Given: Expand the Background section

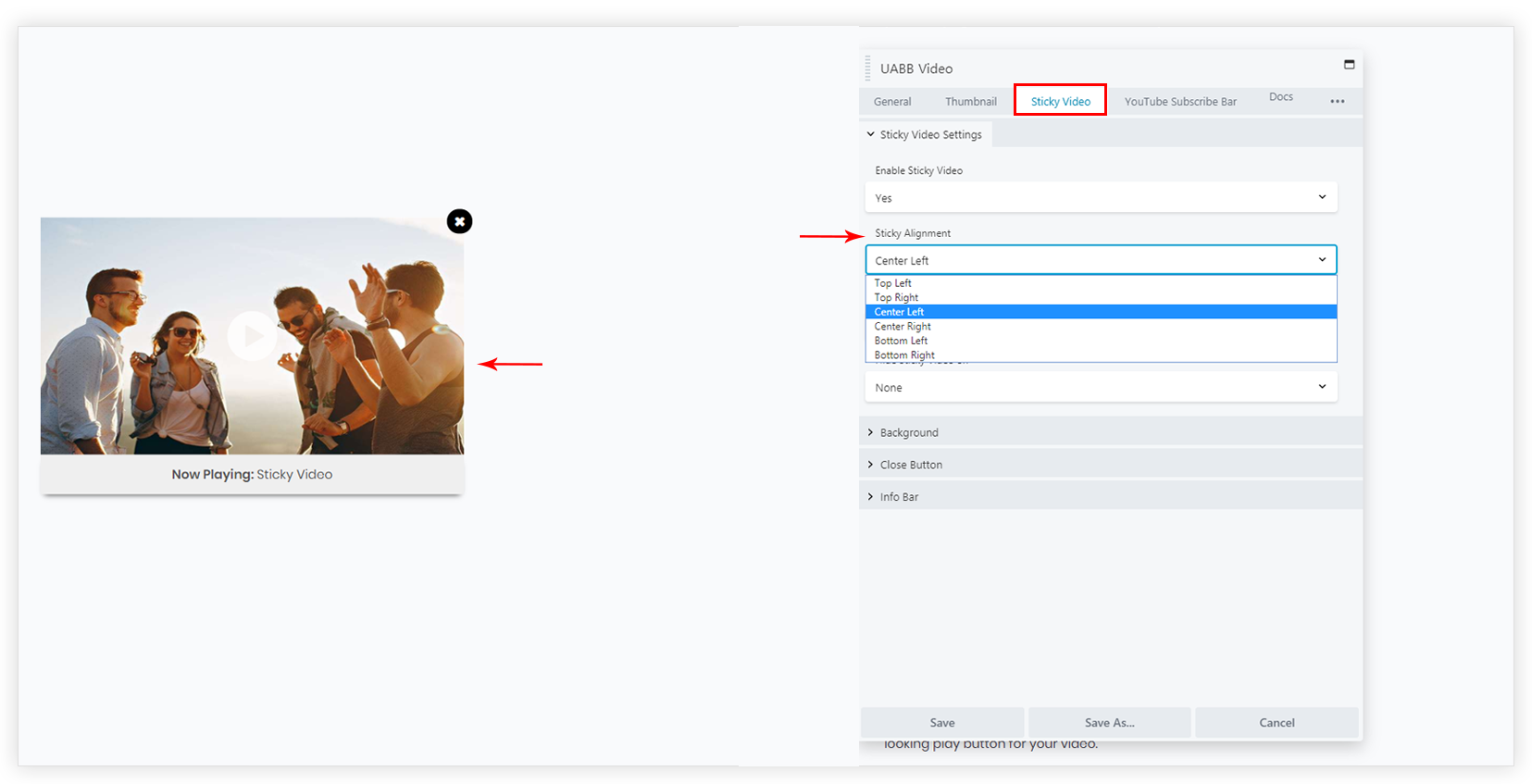Looking at the screenshot, I should tap(908, 433).
